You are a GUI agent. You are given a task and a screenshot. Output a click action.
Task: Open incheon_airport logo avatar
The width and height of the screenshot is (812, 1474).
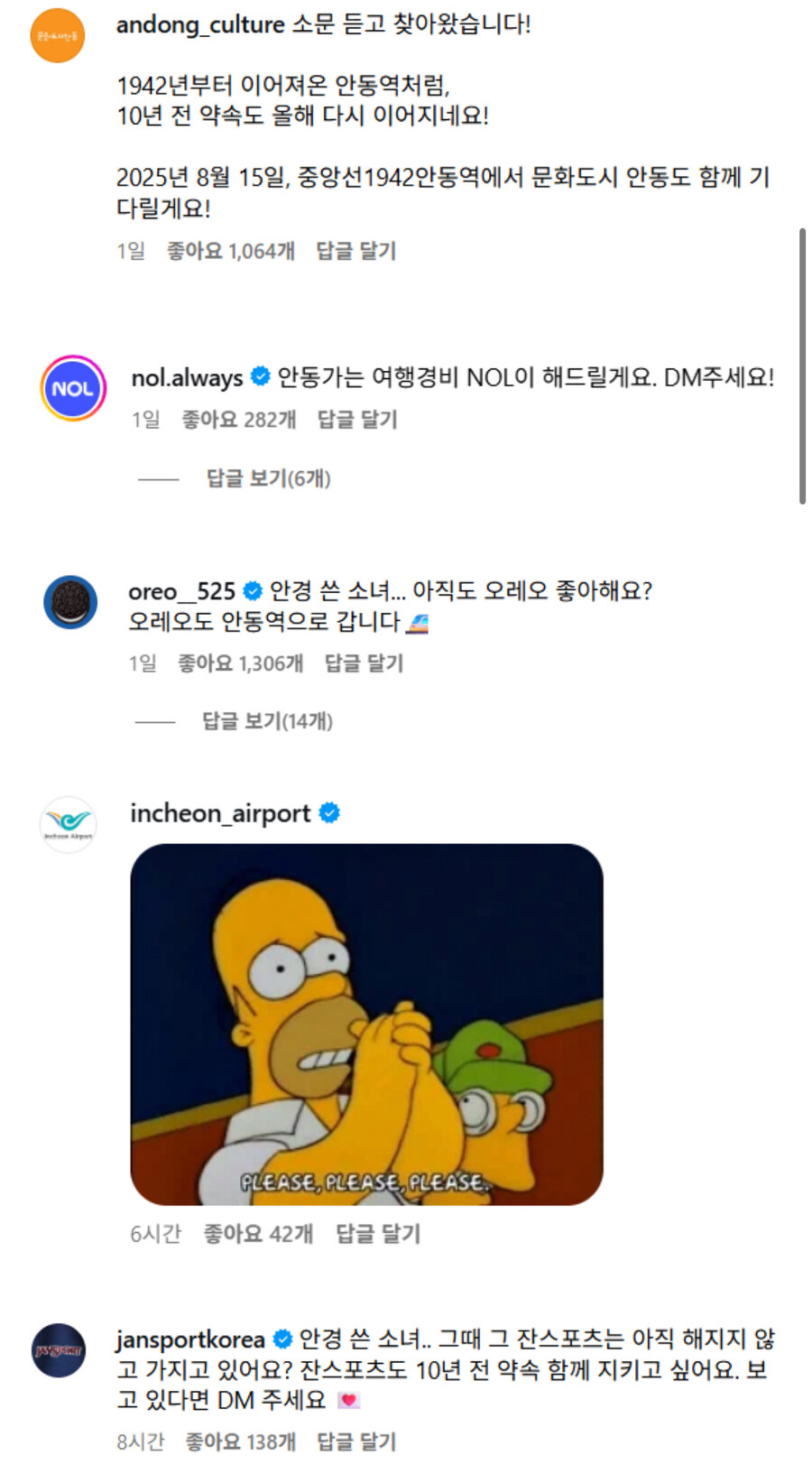click(x=68, y=824)
